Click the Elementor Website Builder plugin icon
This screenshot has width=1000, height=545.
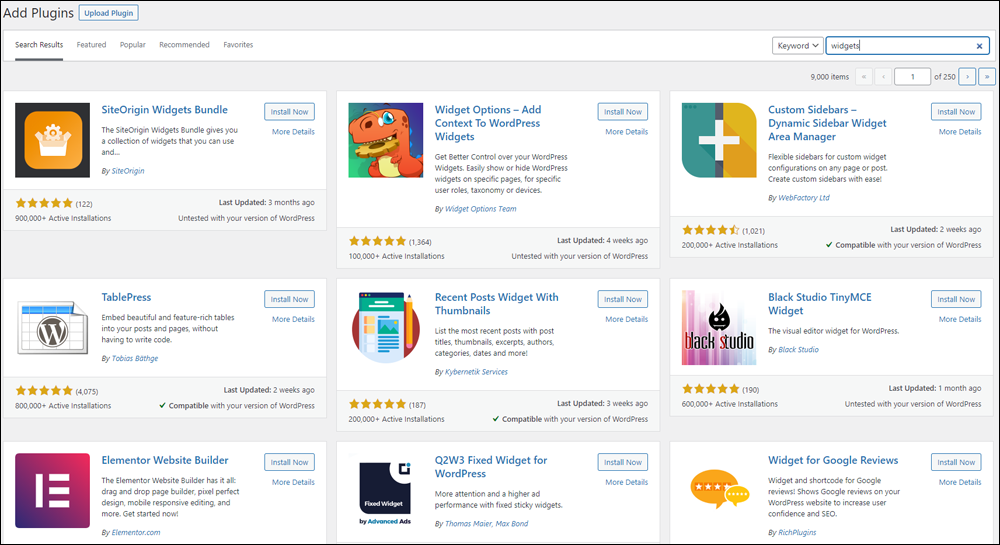52,491
